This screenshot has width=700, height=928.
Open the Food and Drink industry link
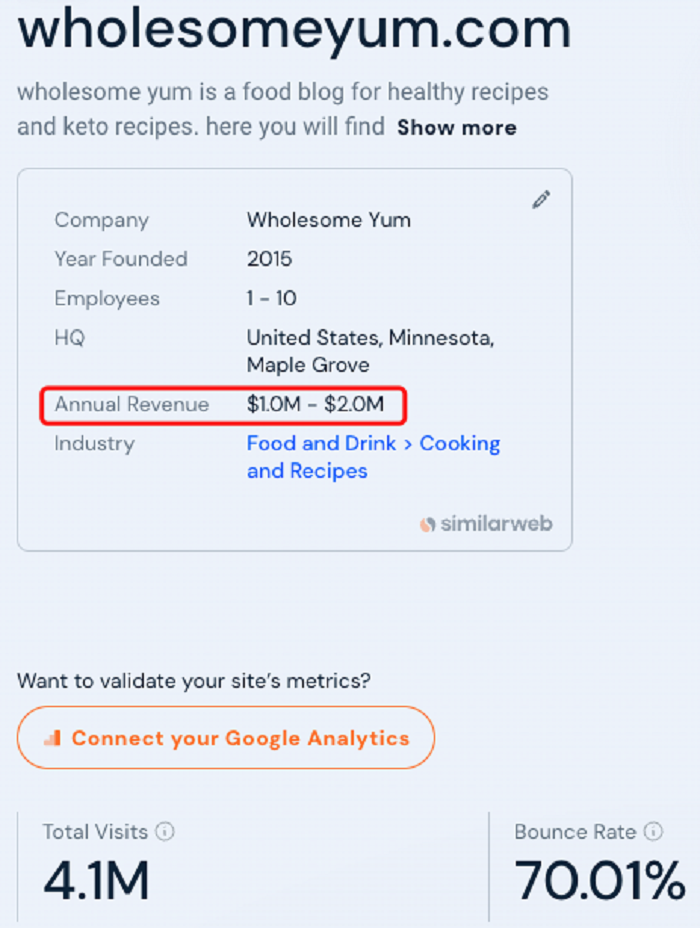point(321,443)
